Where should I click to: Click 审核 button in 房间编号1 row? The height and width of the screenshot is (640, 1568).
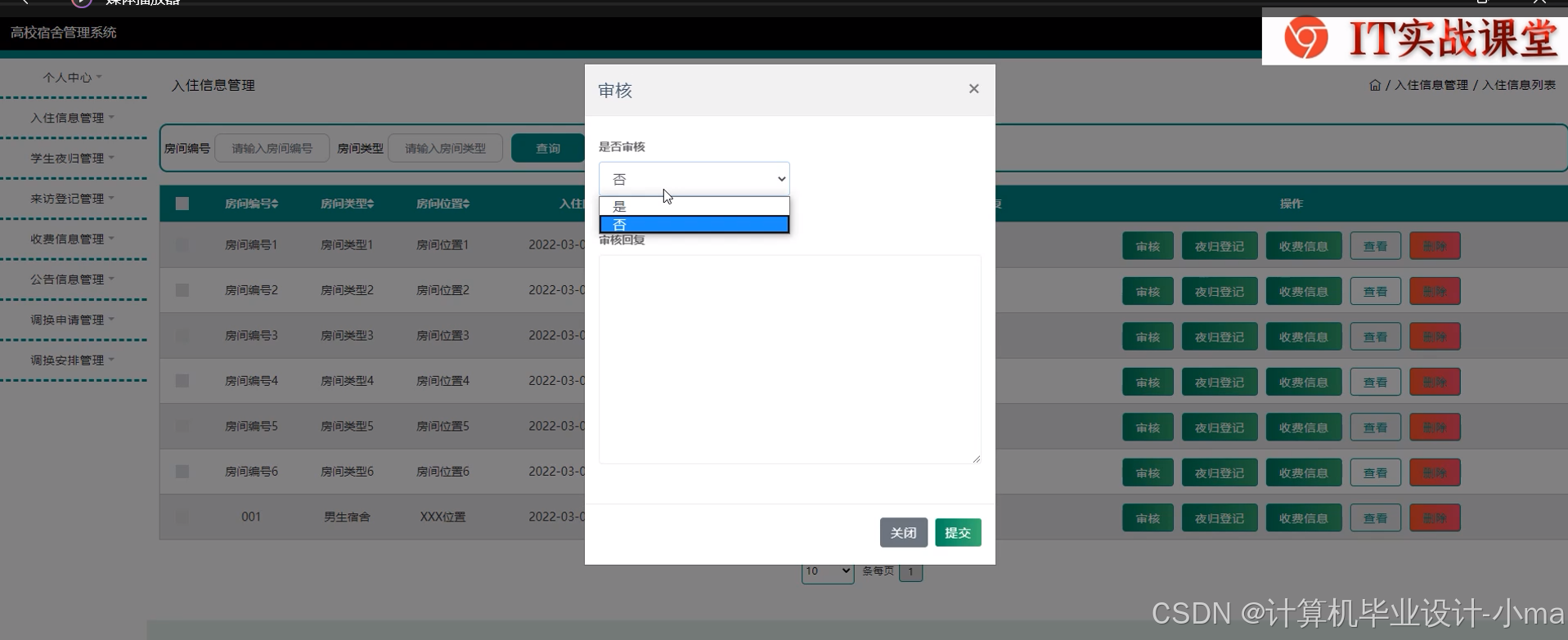pos(1148,246)
